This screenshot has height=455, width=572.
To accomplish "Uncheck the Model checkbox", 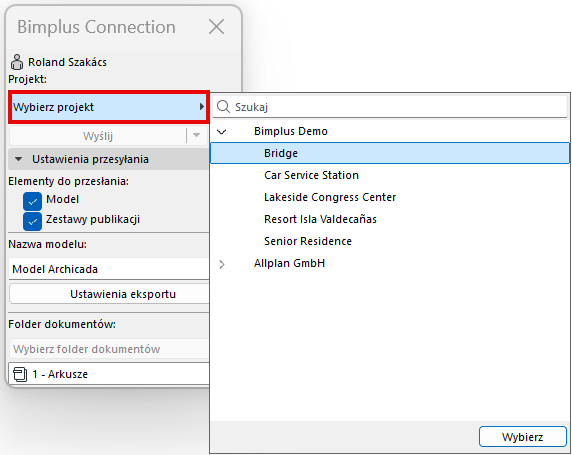I will 32,201.
